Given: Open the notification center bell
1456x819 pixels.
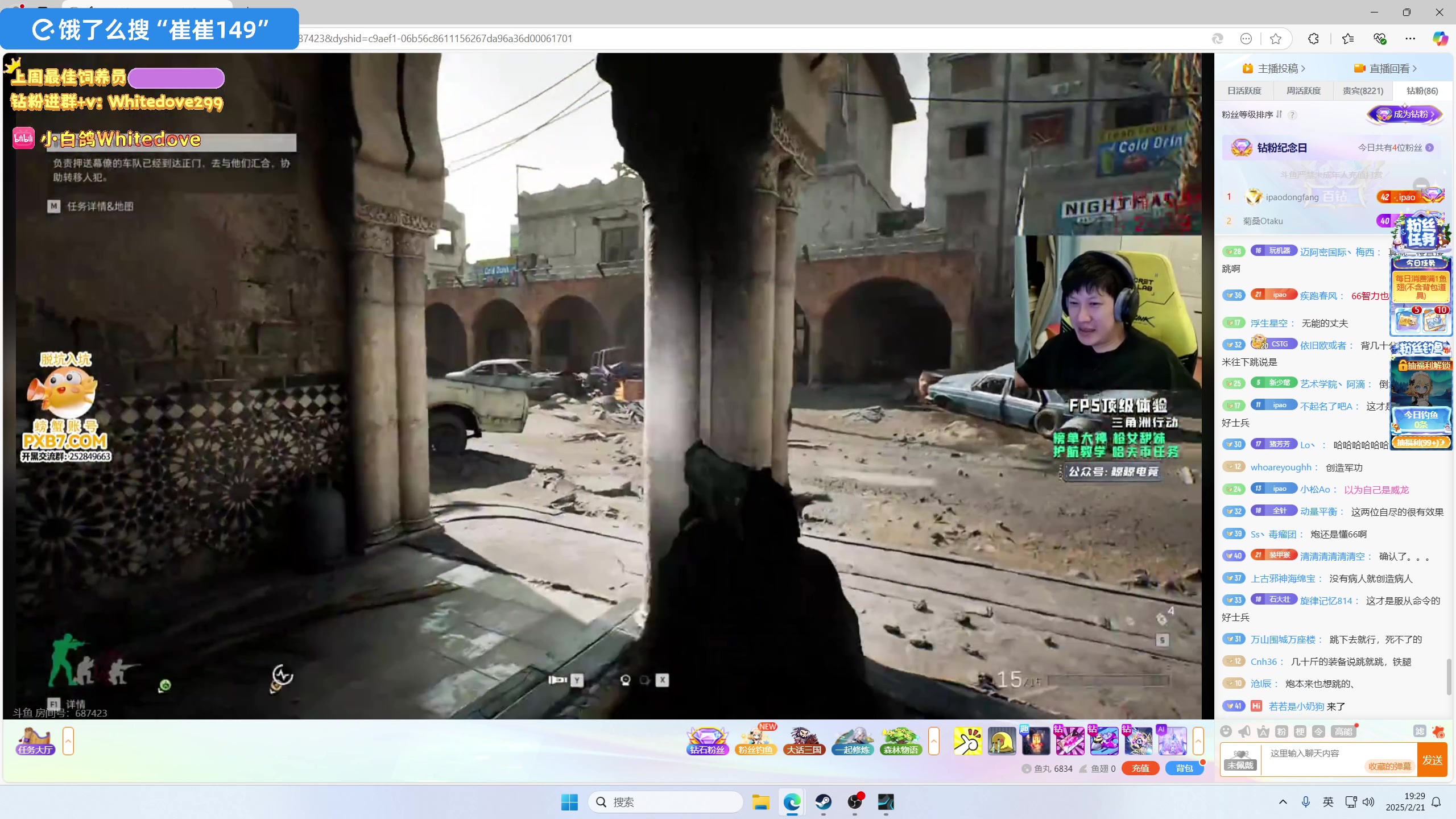Looking at the screenshot, I should coord(1436,802).
